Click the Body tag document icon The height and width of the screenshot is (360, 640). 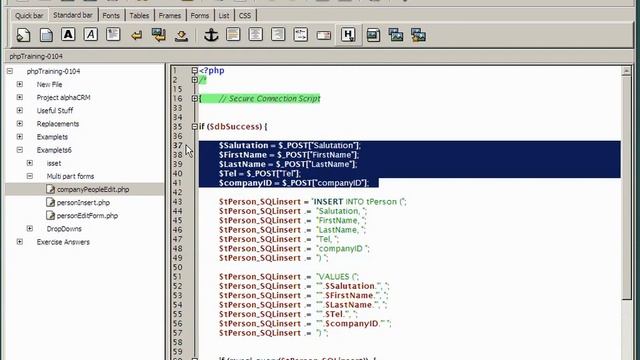click(46, 35)
